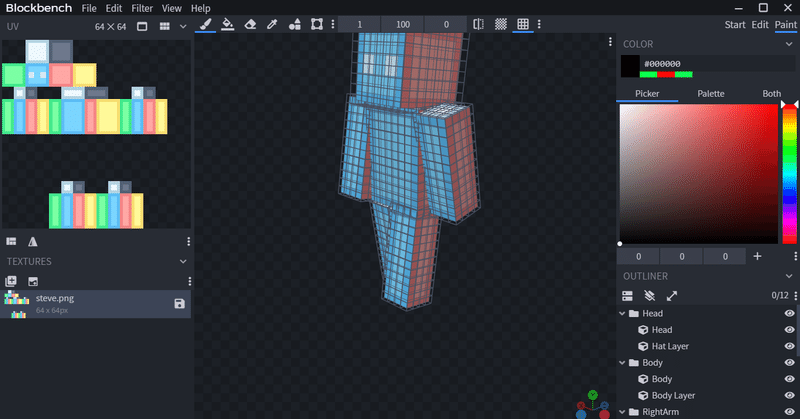
Task: Hide the Body group
Action: [789, 362]
